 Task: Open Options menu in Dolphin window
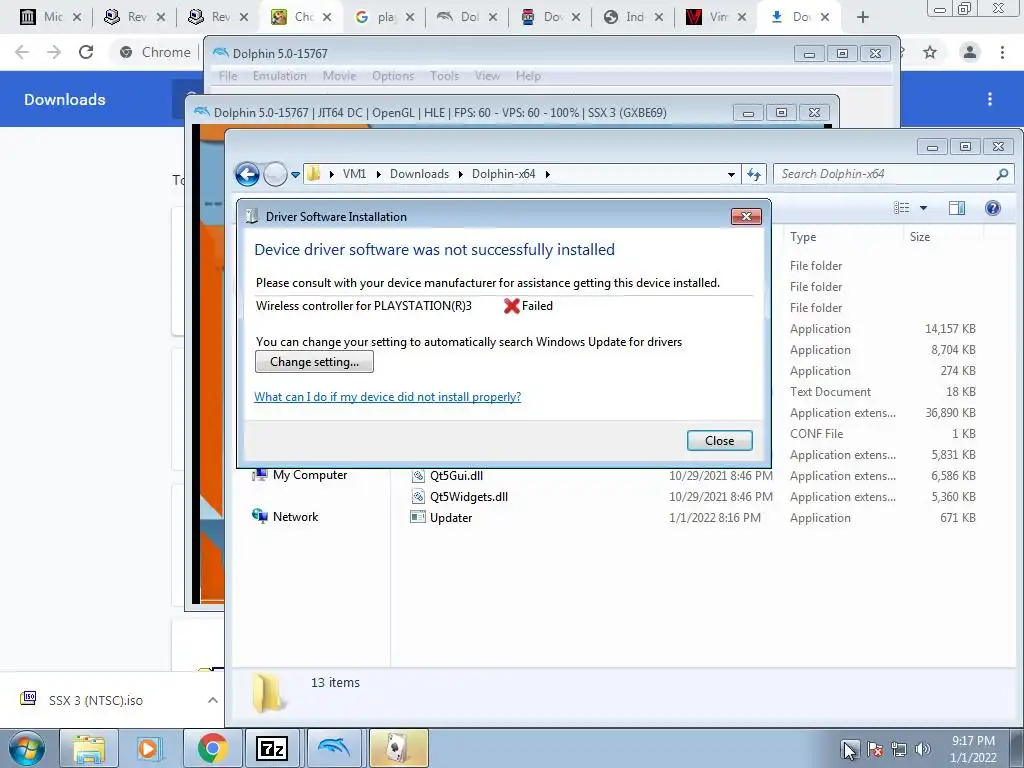click(x=392, y=76)
